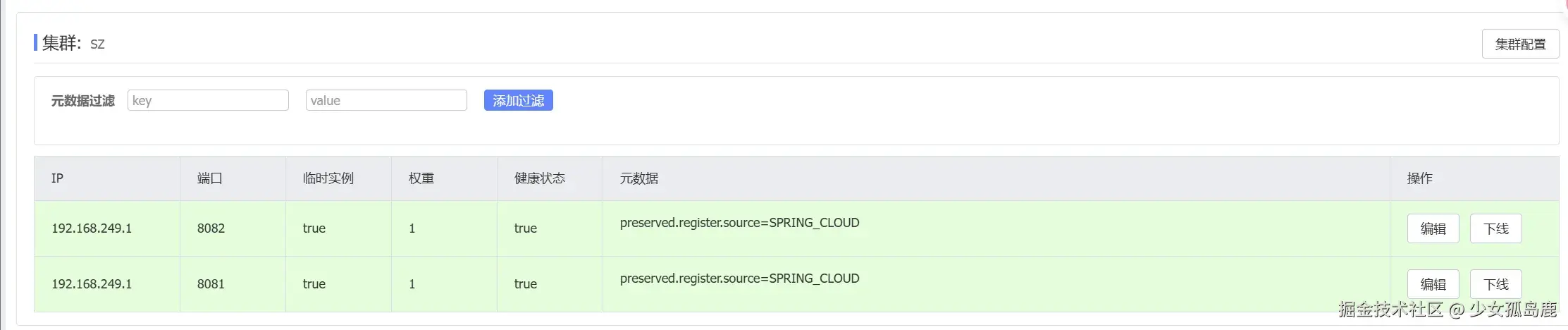
Task: Click the IP column header
Action: pyautogui.click(x=58, y=178)
